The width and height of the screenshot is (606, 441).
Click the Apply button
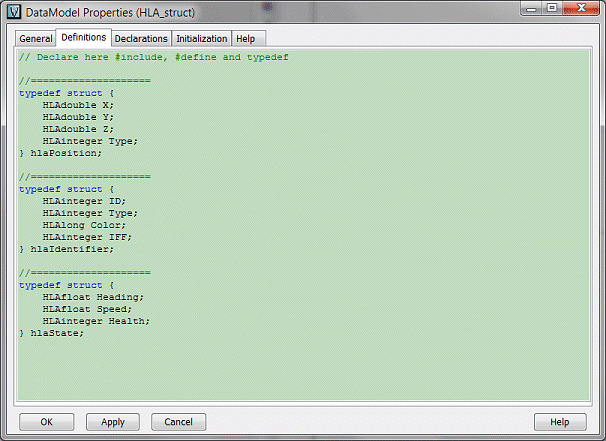pos(113,422)
